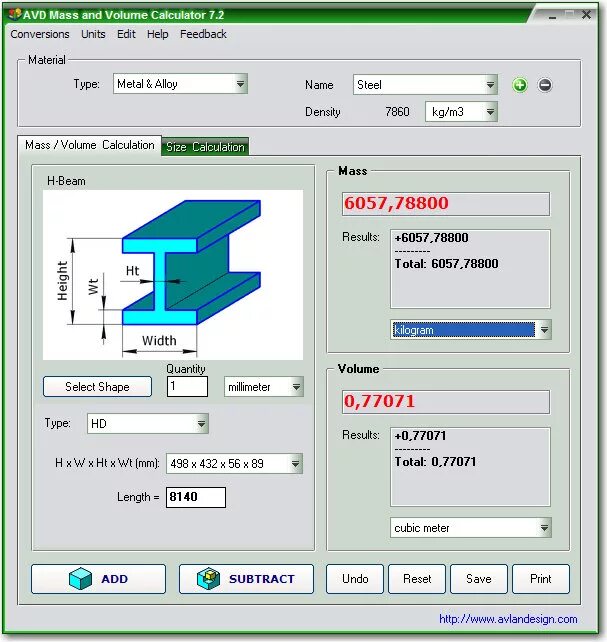Viewport: 607px width, 642px height.
Task: Click the Mass value field 6057,78800
Action: click(x=446, y=203)
